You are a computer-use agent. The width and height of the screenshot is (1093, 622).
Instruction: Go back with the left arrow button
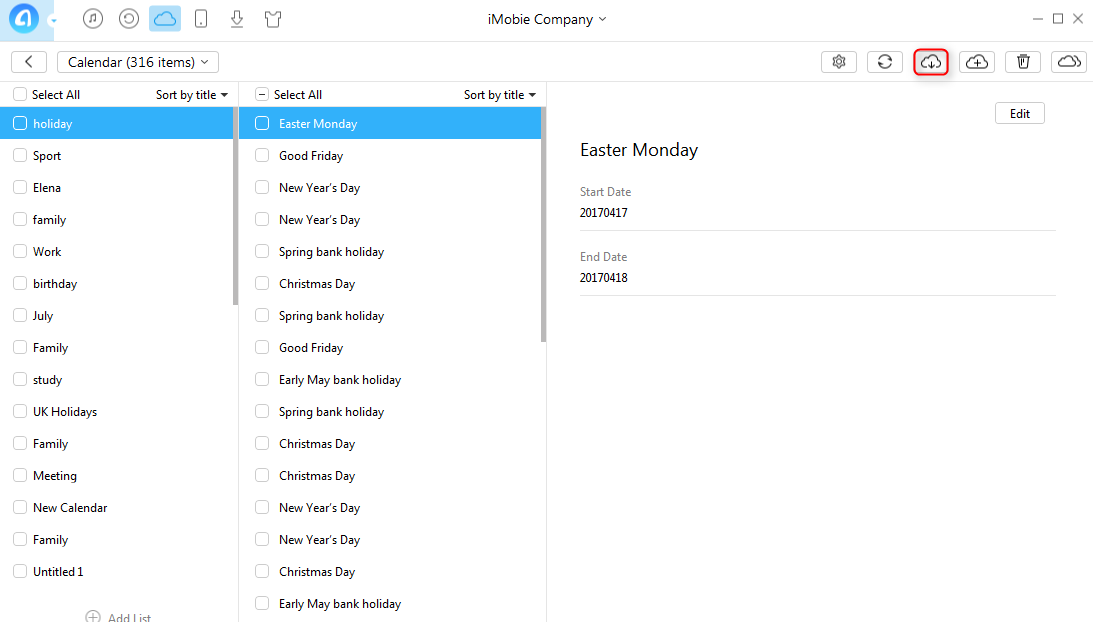pos(29,62)
